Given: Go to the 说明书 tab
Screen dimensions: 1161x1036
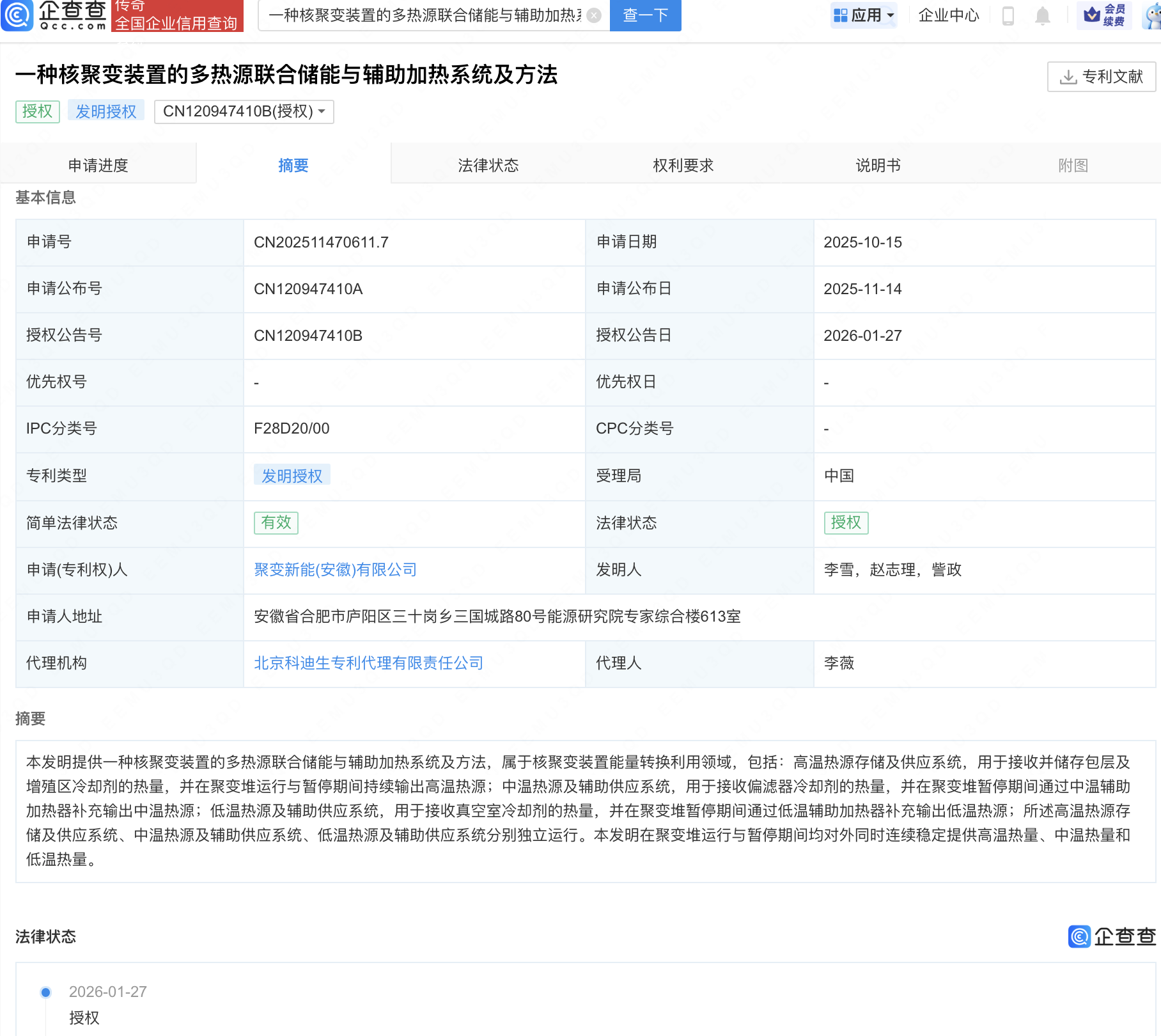Looking at the screenshot, I should [878, 166].
